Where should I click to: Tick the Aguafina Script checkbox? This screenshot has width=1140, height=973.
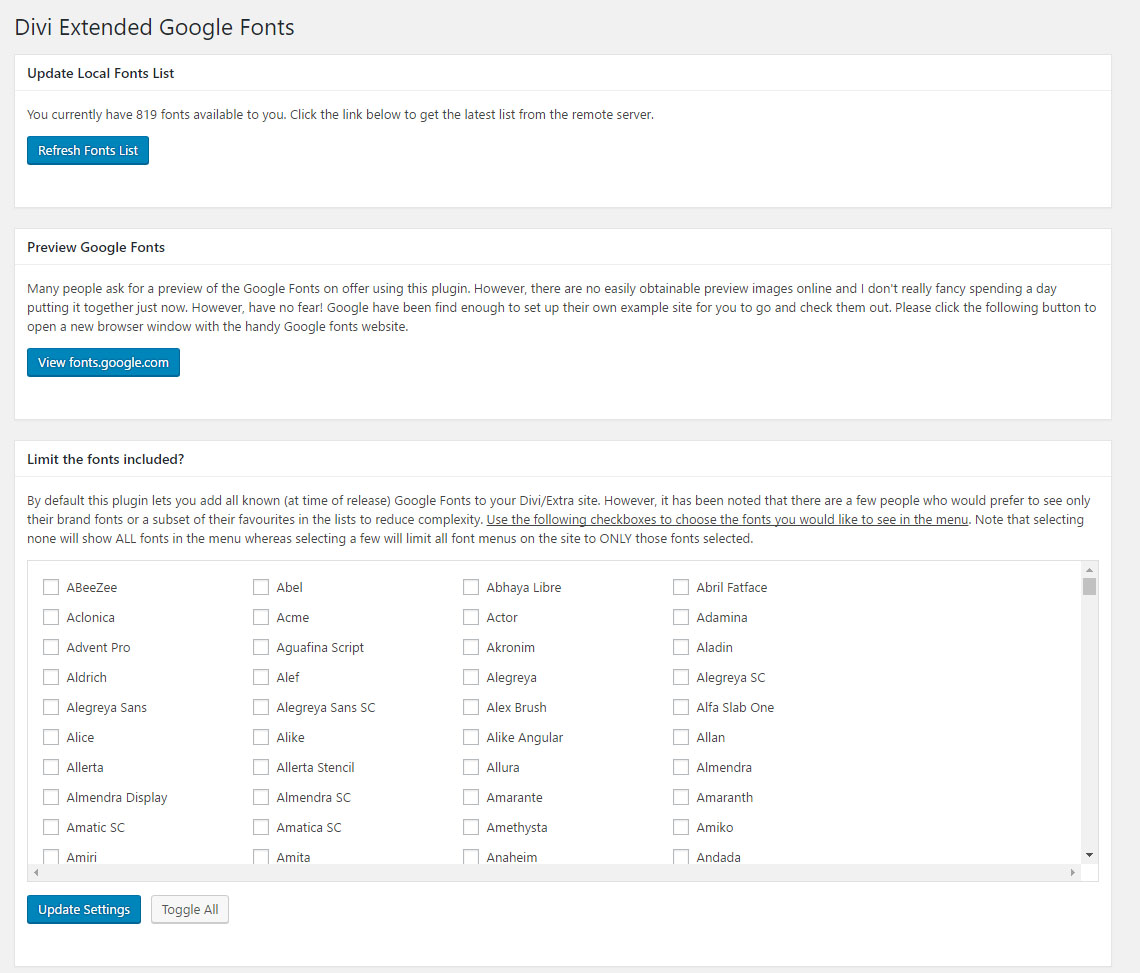pos(261,647)
